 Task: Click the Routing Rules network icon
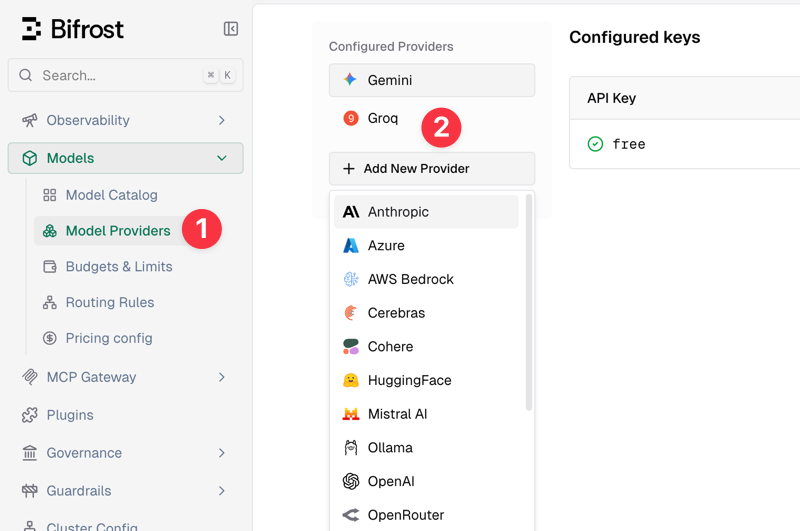click(49, 302)
